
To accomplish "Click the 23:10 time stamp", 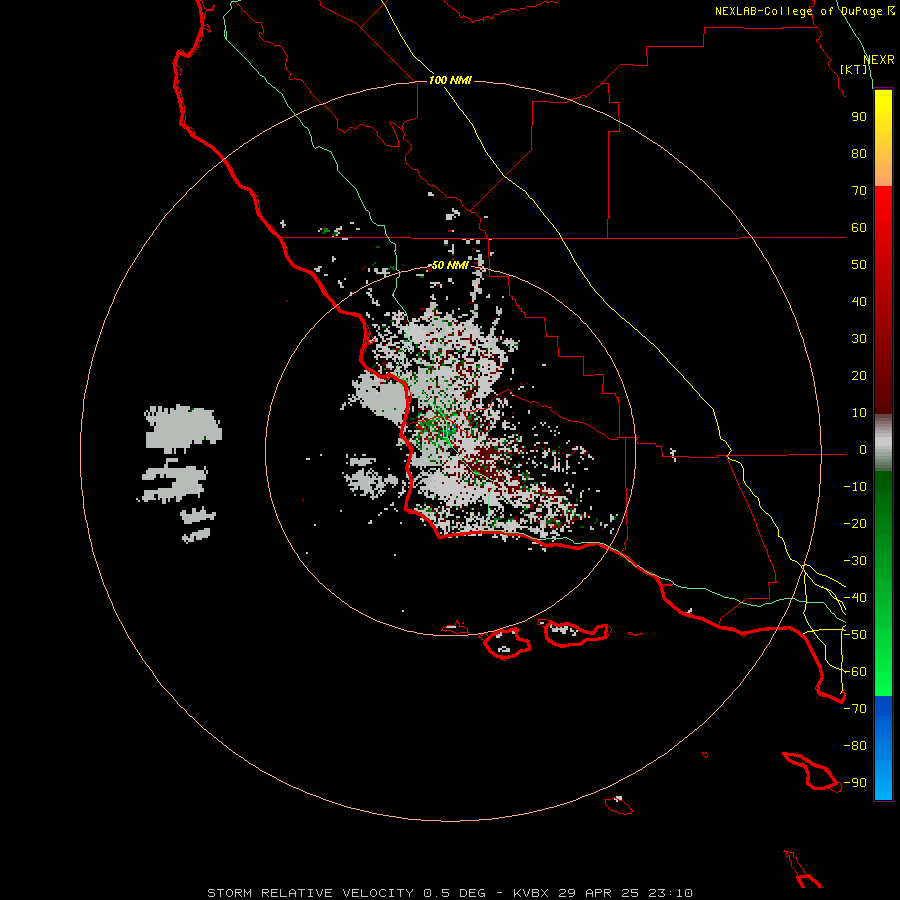I will [670, 893].
